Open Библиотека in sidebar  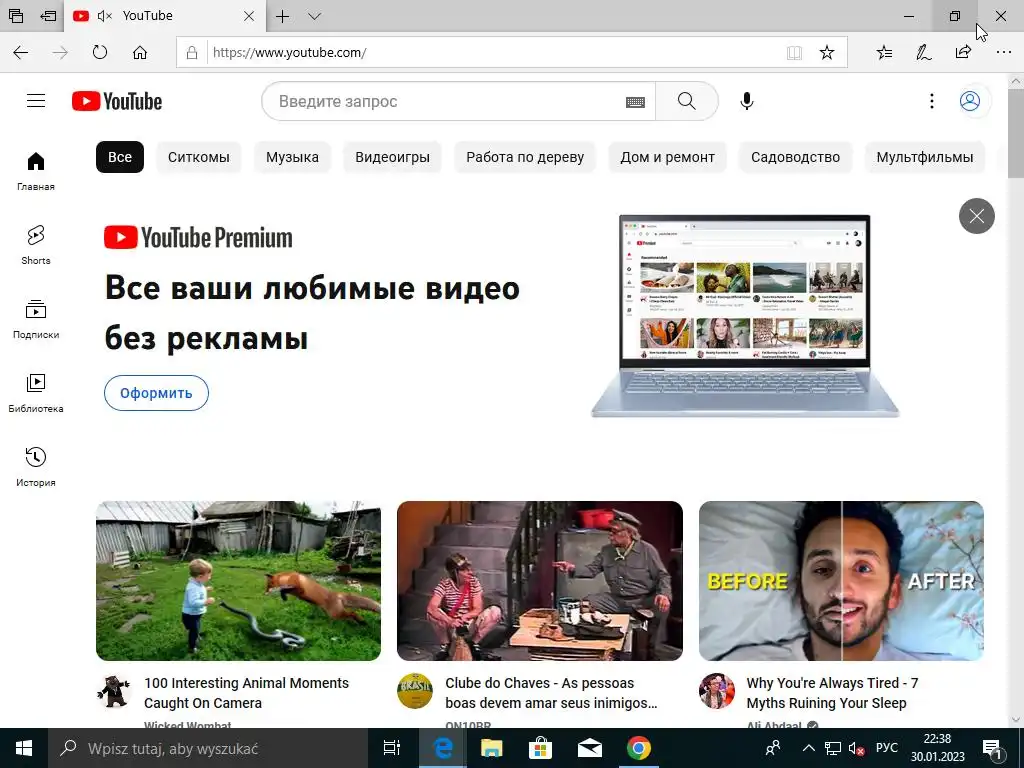pos(36,392)
